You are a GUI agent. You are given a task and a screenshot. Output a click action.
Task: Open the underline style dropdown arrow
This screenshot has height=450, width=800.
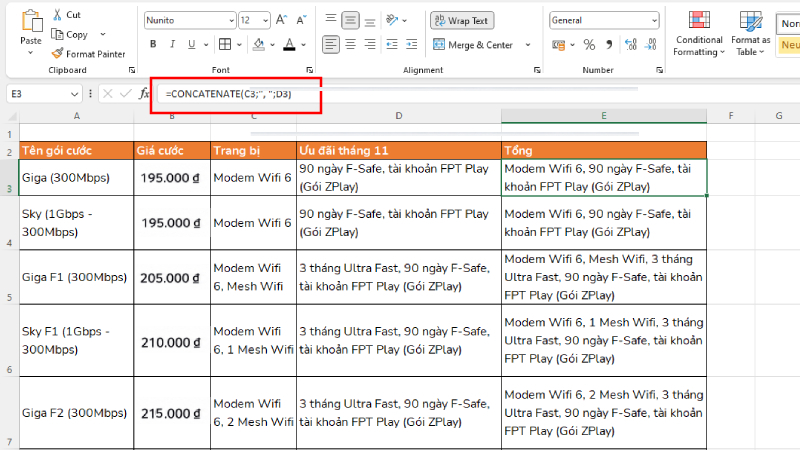[206, 45]
